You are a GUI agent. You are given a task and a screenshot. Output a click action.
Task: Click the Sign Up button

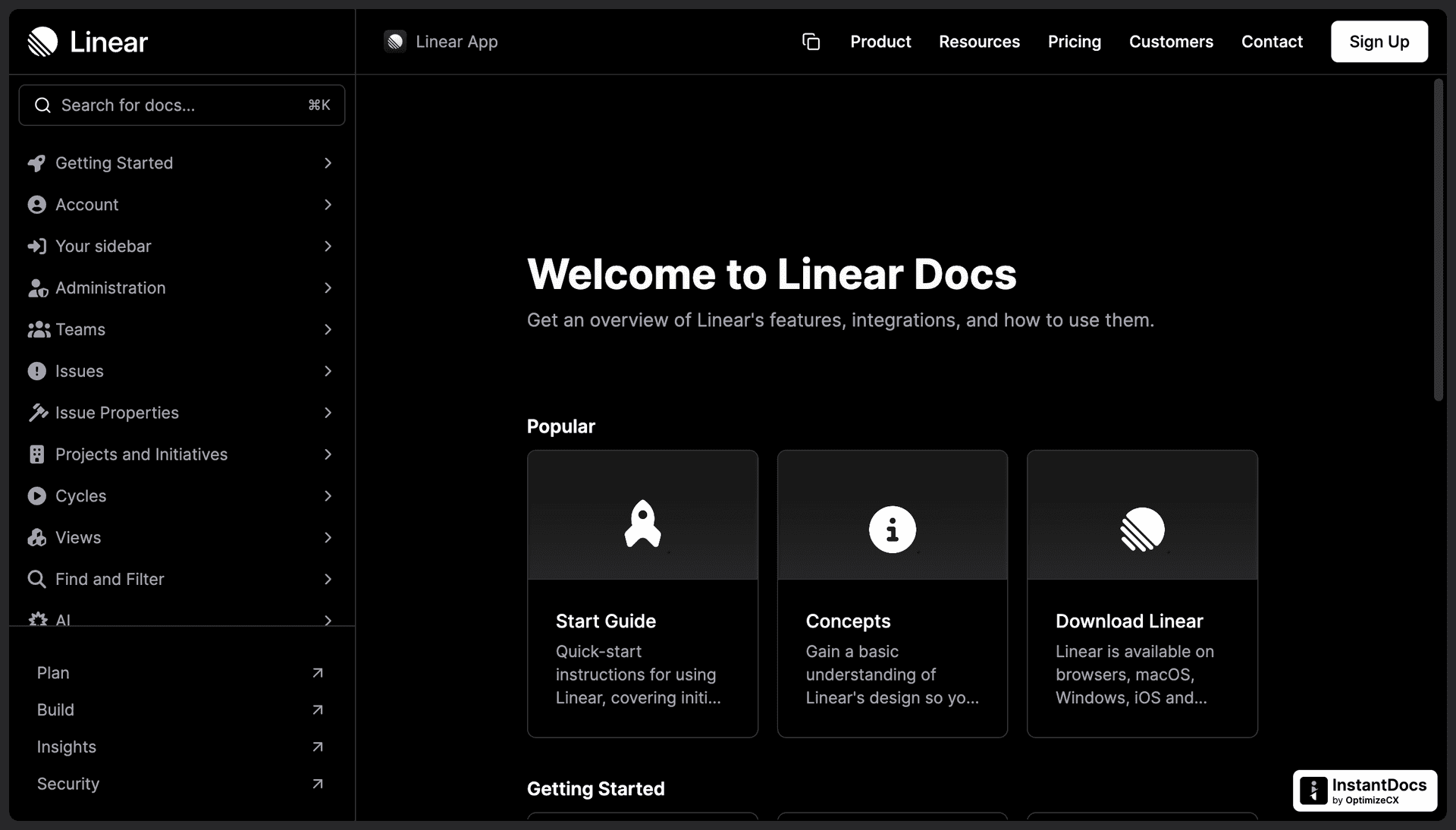pos(1379,42)
